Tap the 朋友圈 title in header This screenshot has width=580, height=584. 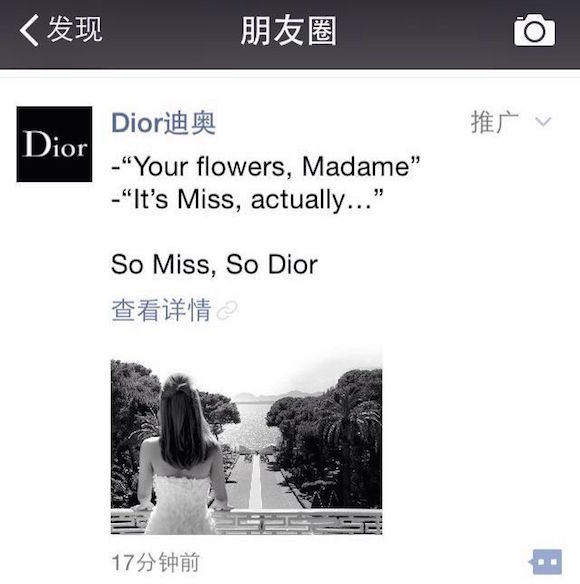289,31
